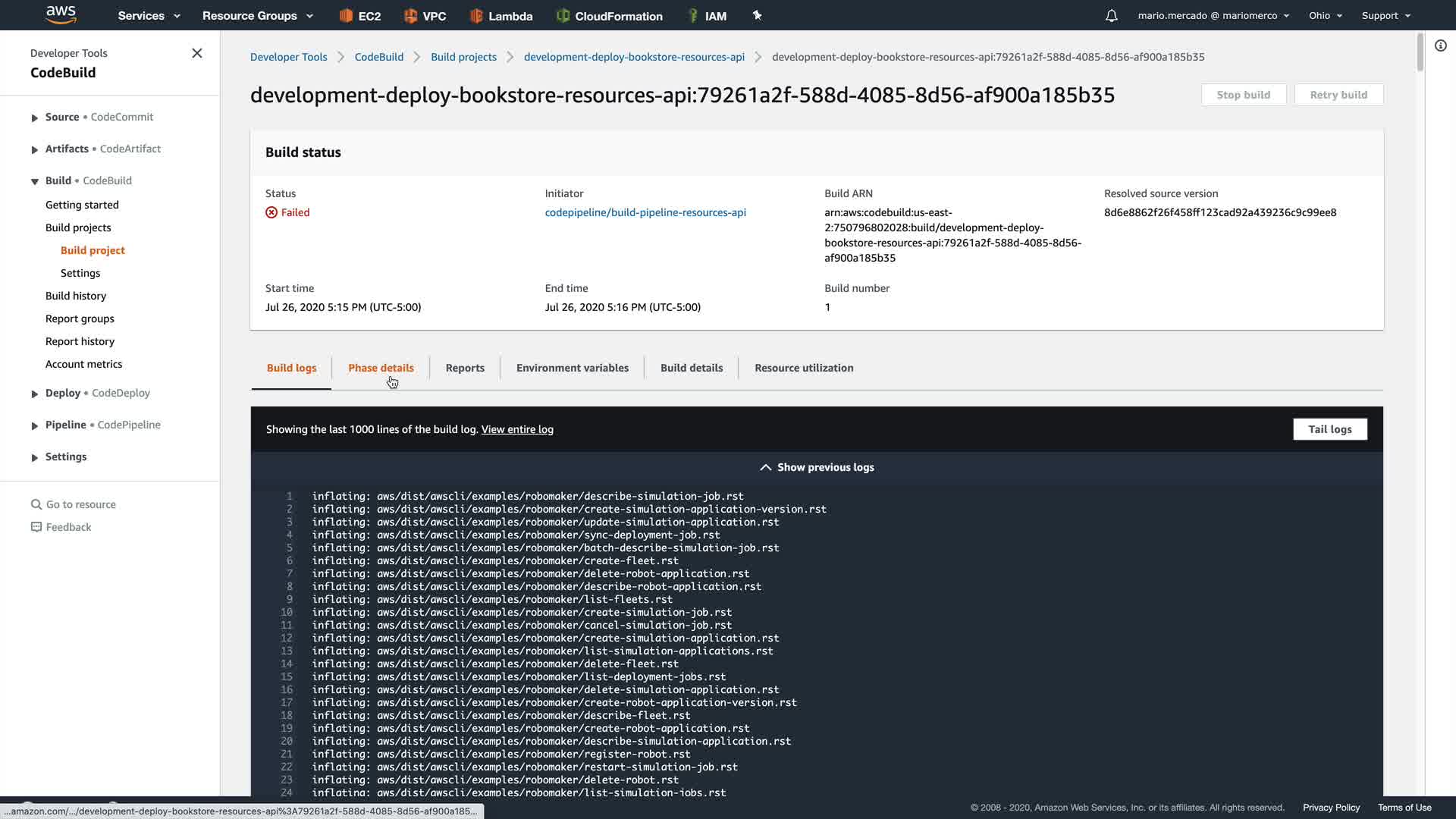The height and width of the screenshot is (819, 1456).
Task: Click Tail logs button
Action: 1329,429
